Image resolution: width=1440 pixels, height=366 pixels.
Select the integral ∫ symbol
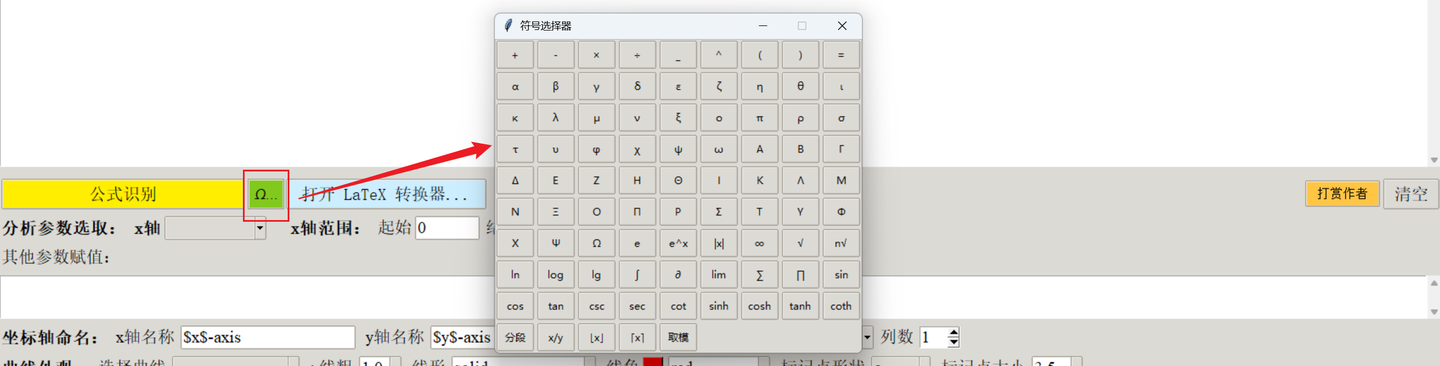637,274
